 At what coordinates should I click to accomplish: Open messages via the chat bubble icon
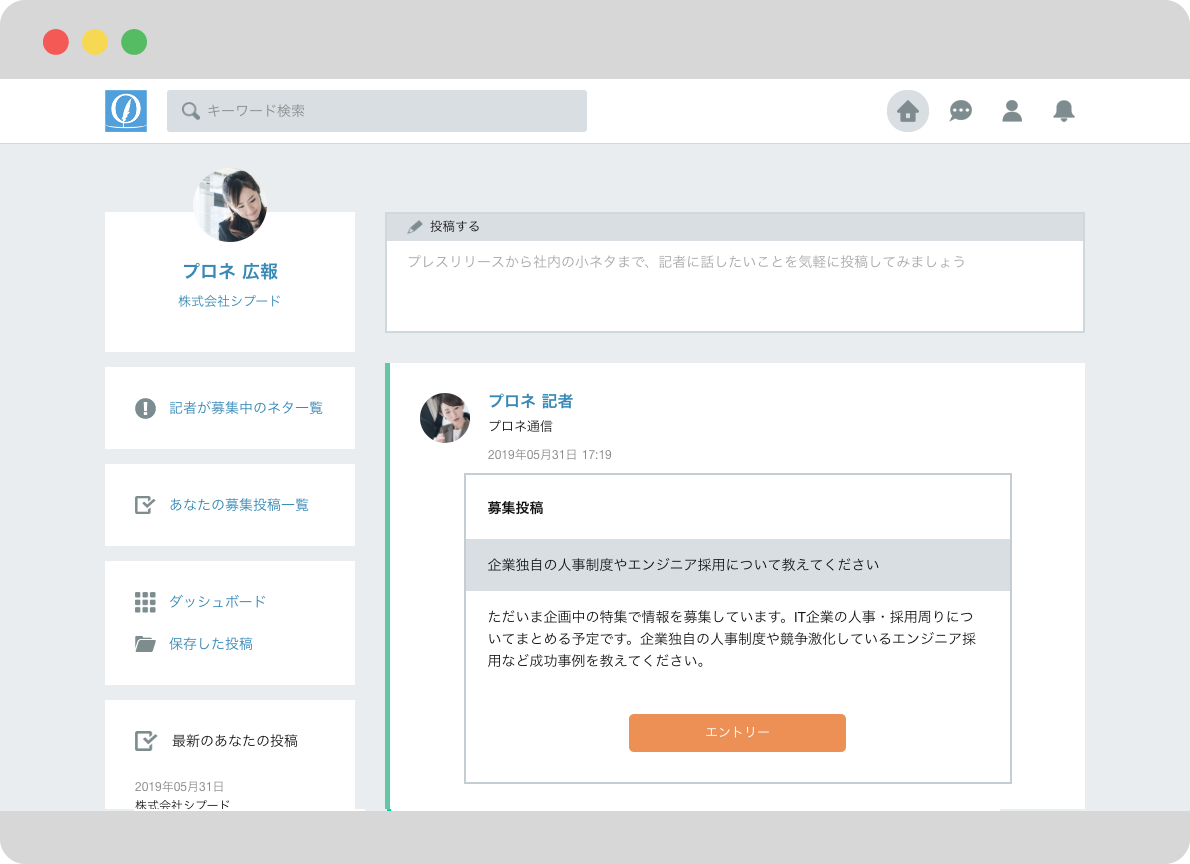(960, 111)
